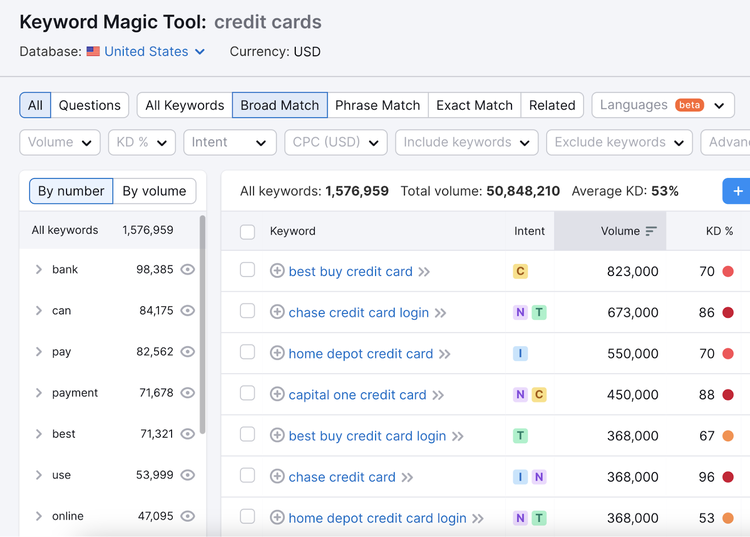Viewport: 750px width, 537px height.
Task: Check the box for chase credit card login
Action: tap(247, 311)
